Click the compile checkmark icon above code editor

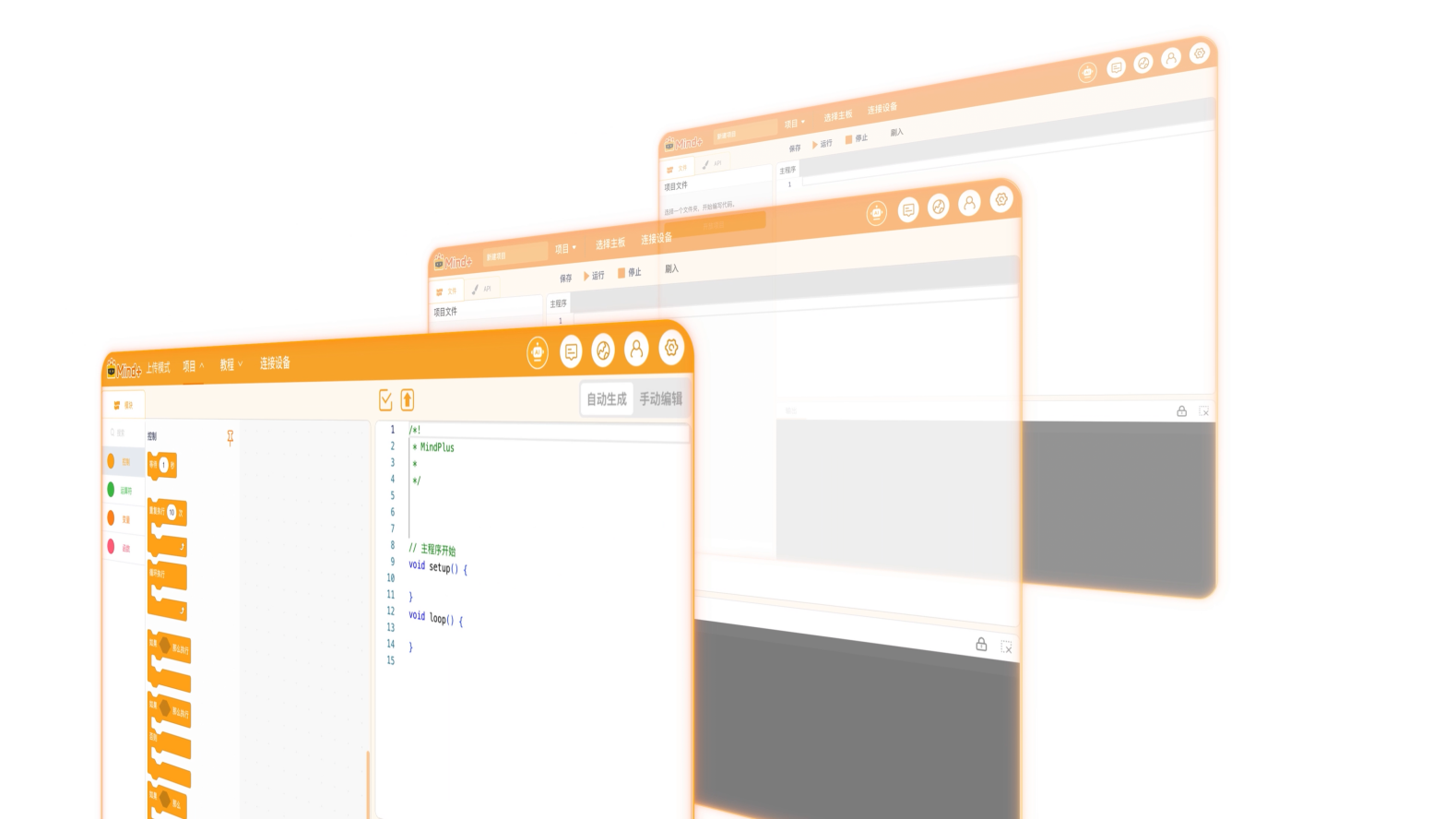[x=385, y=399]
